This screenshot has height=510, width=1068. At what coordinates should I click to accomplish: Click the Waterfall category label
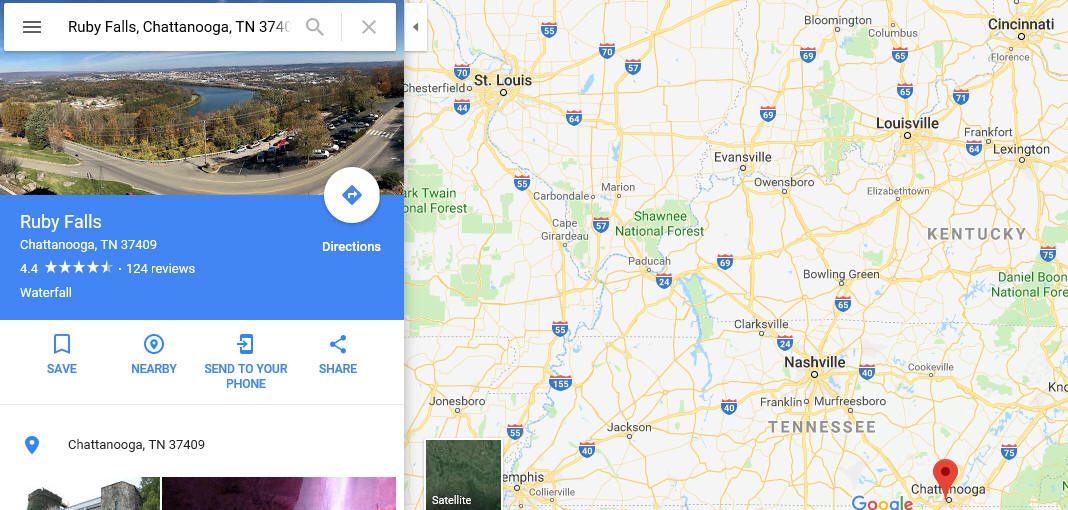coord(46,293)
